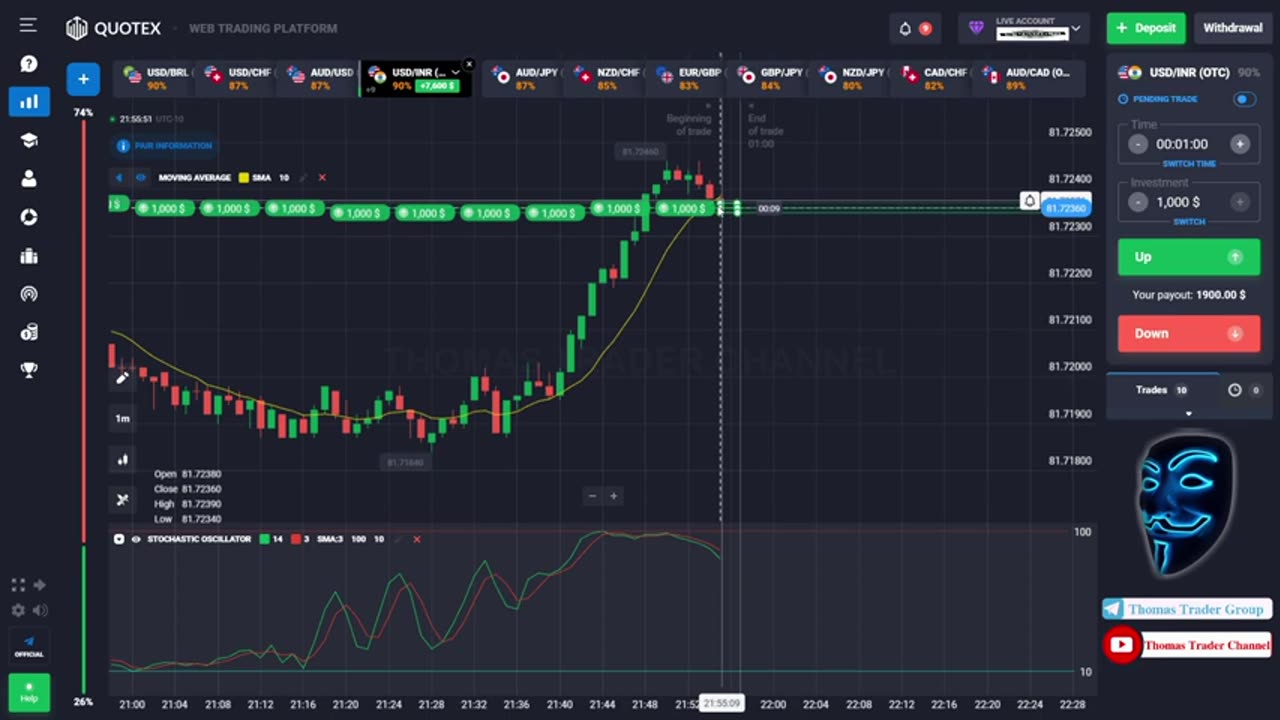Remove the Moving Average indicator
The height and width of the screenshot is (720, 1280).
click(322, 178)
